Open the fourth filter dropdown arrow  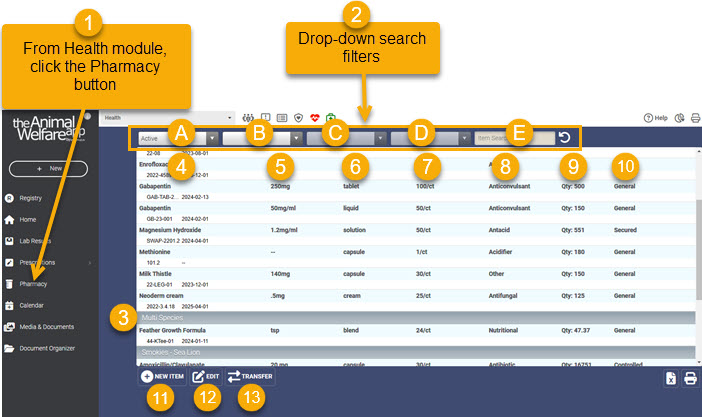pyautogui.click(x=464, y=138)
